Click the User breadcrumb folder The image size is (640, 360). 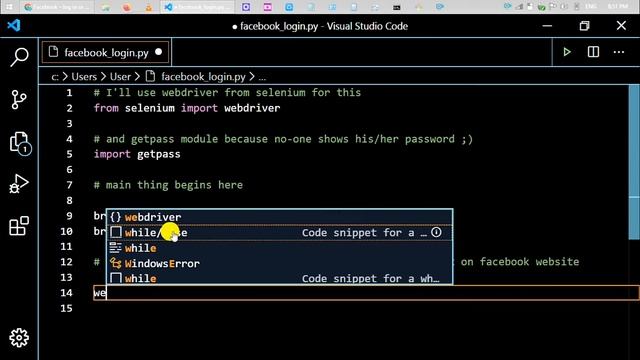pyautogui.click(x=120, y=77)
